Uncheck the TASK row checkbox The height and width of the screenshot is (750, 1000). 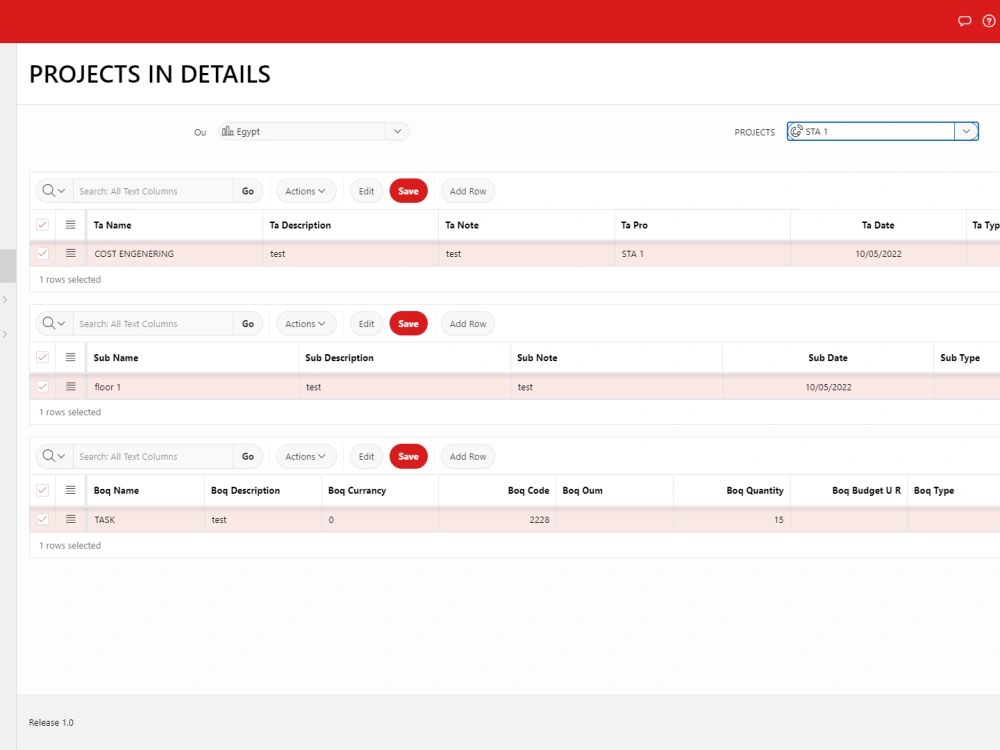click(43, 520)
